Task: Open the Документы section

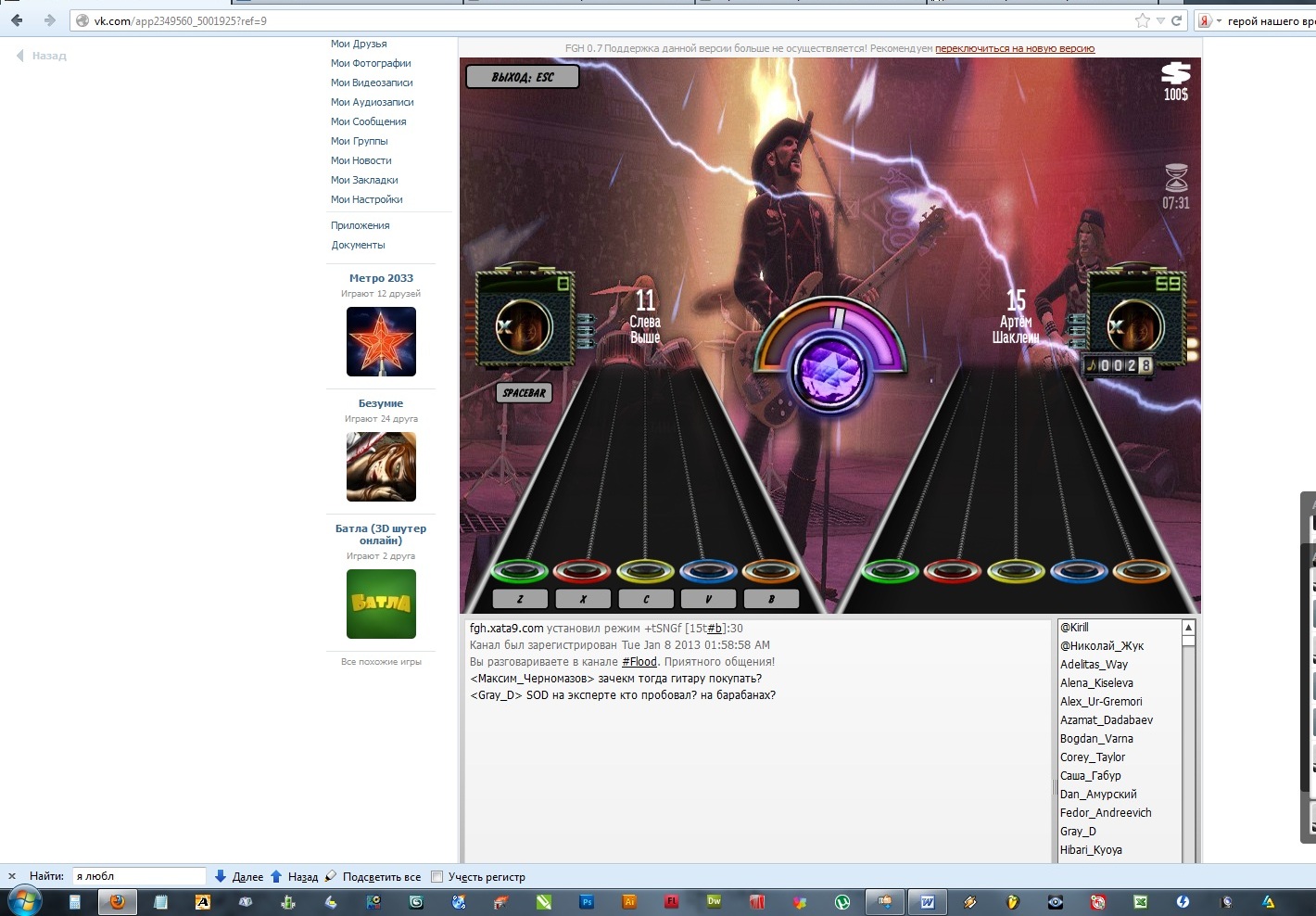Action: [x=359, y=245]
